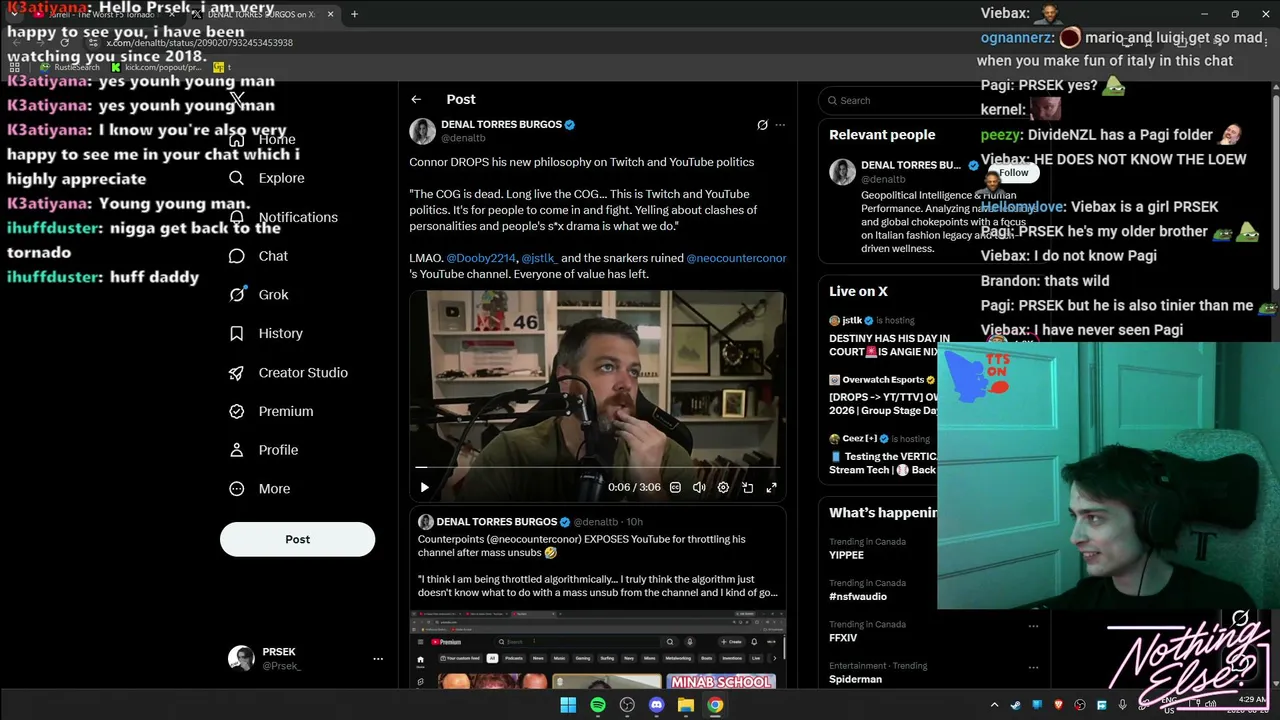Click the white Post compose button
The image size is (1280, 720).
coord(297,539)
